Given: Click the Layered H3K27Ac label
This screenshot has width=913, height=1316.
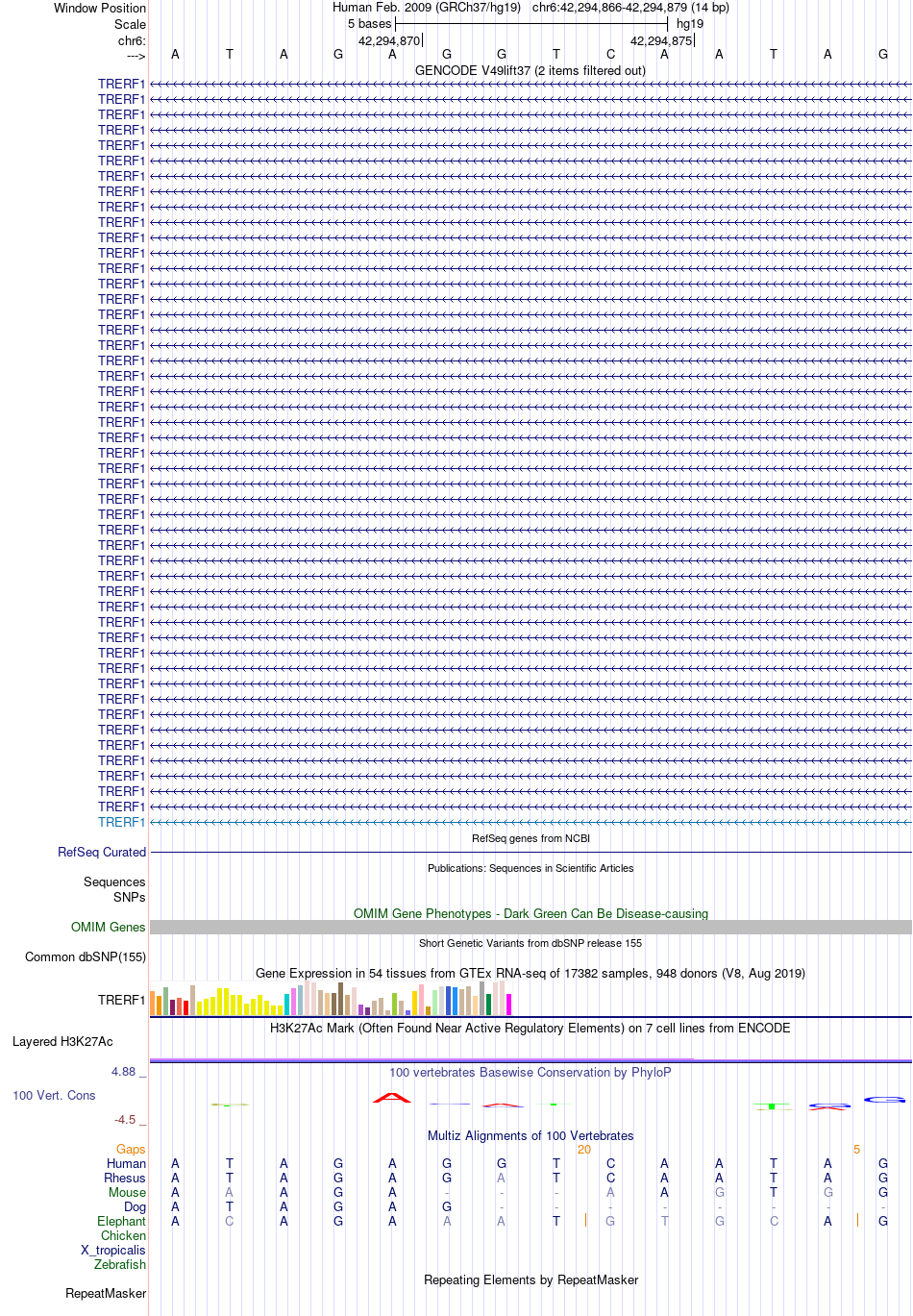Looking at the screenshot, I should [62, 1041].
